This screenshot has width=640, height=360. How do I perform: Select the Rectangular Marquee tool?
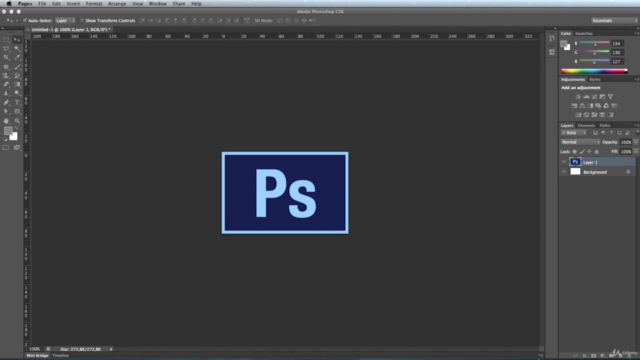coord(6,40)
